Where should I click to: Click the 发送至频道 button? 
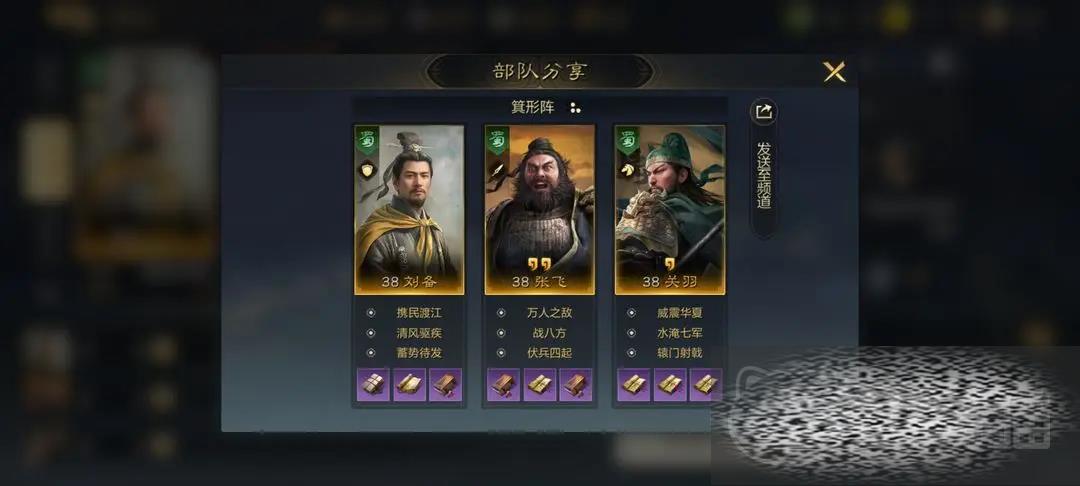(x=764, y=175)
